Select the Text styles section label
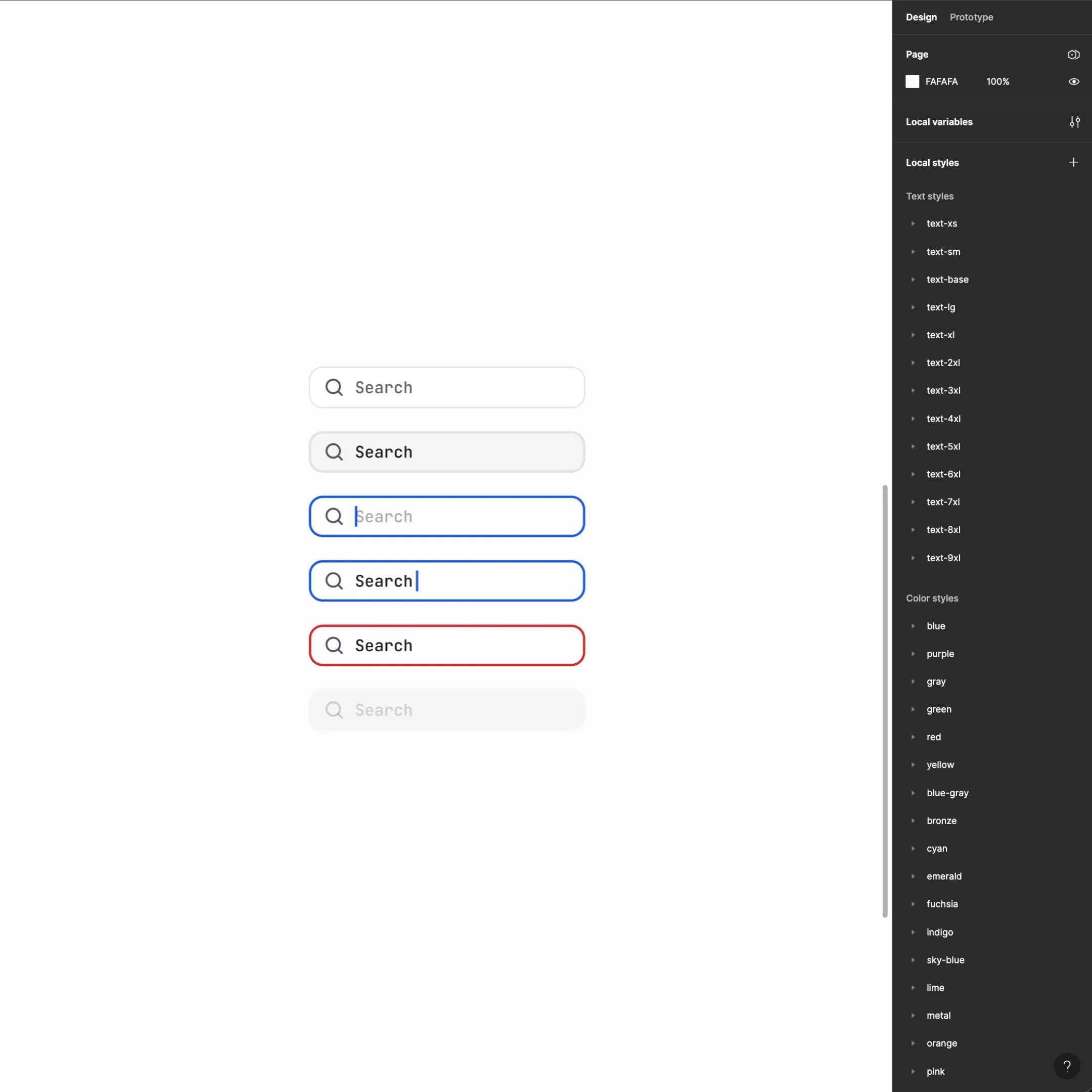The image size is (1092, 1092). [x=929, y=196]
